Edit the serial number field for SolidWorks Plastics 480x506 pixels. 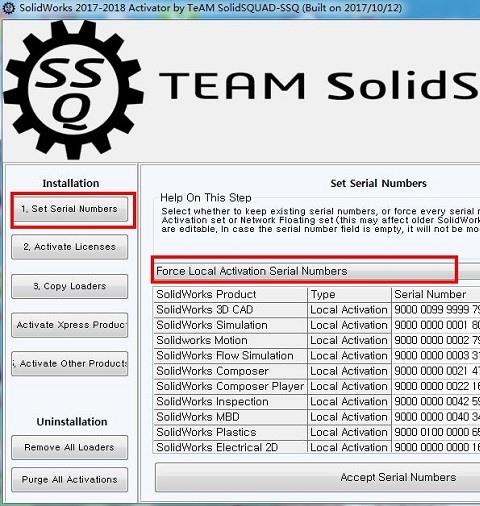[x=436, y=433]
